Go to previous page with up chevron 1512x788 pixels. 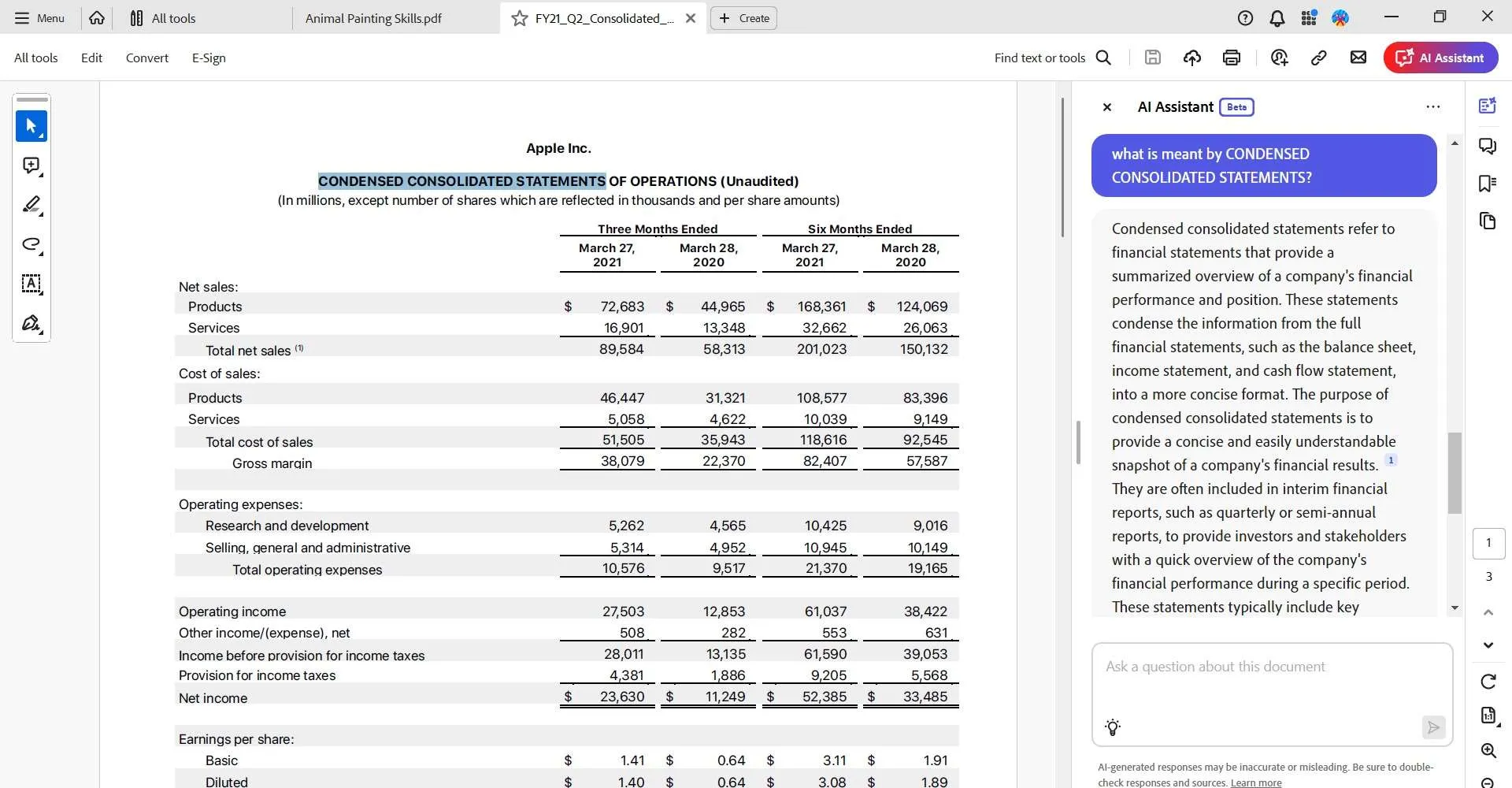[1488, 612]
